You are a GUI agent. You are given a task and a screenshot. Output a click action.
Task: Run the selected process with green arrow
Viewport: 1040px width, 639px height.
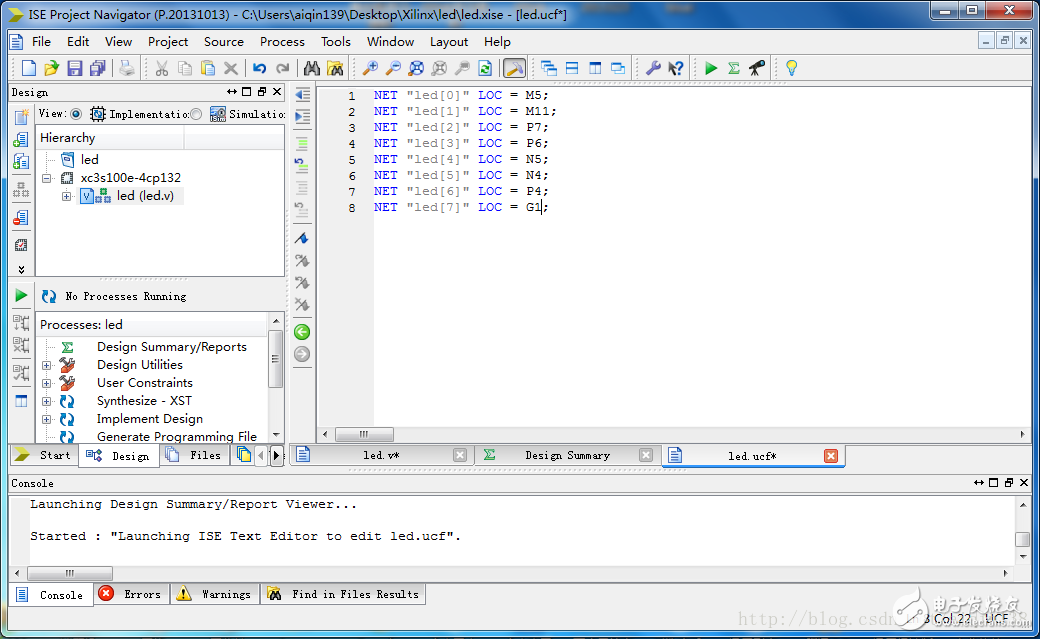click(x=711, y=67)
